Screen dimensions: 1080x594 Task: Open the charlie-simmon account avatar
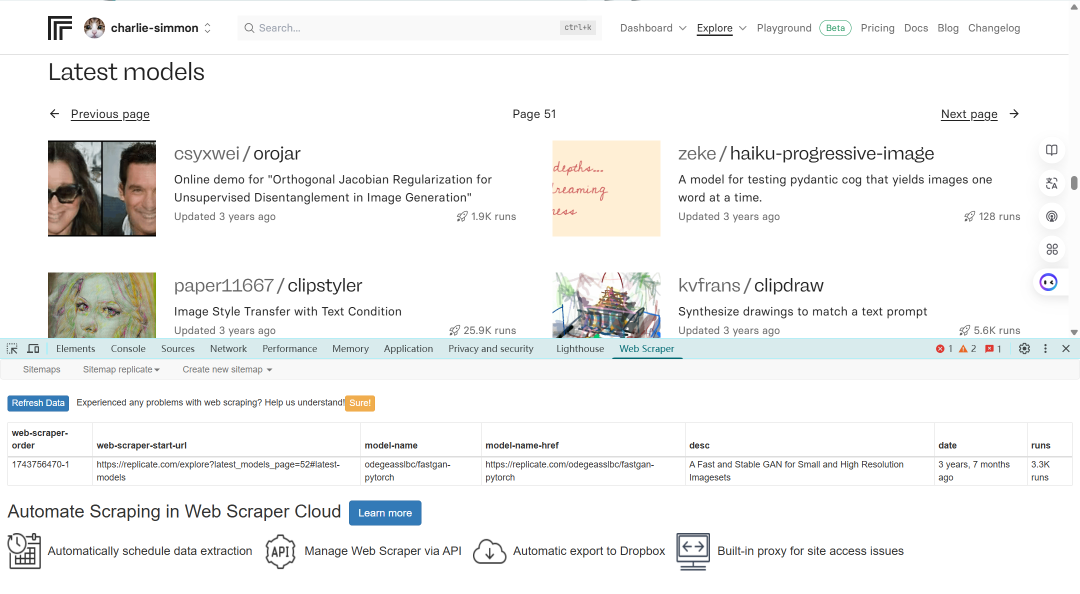pos(94,28)
